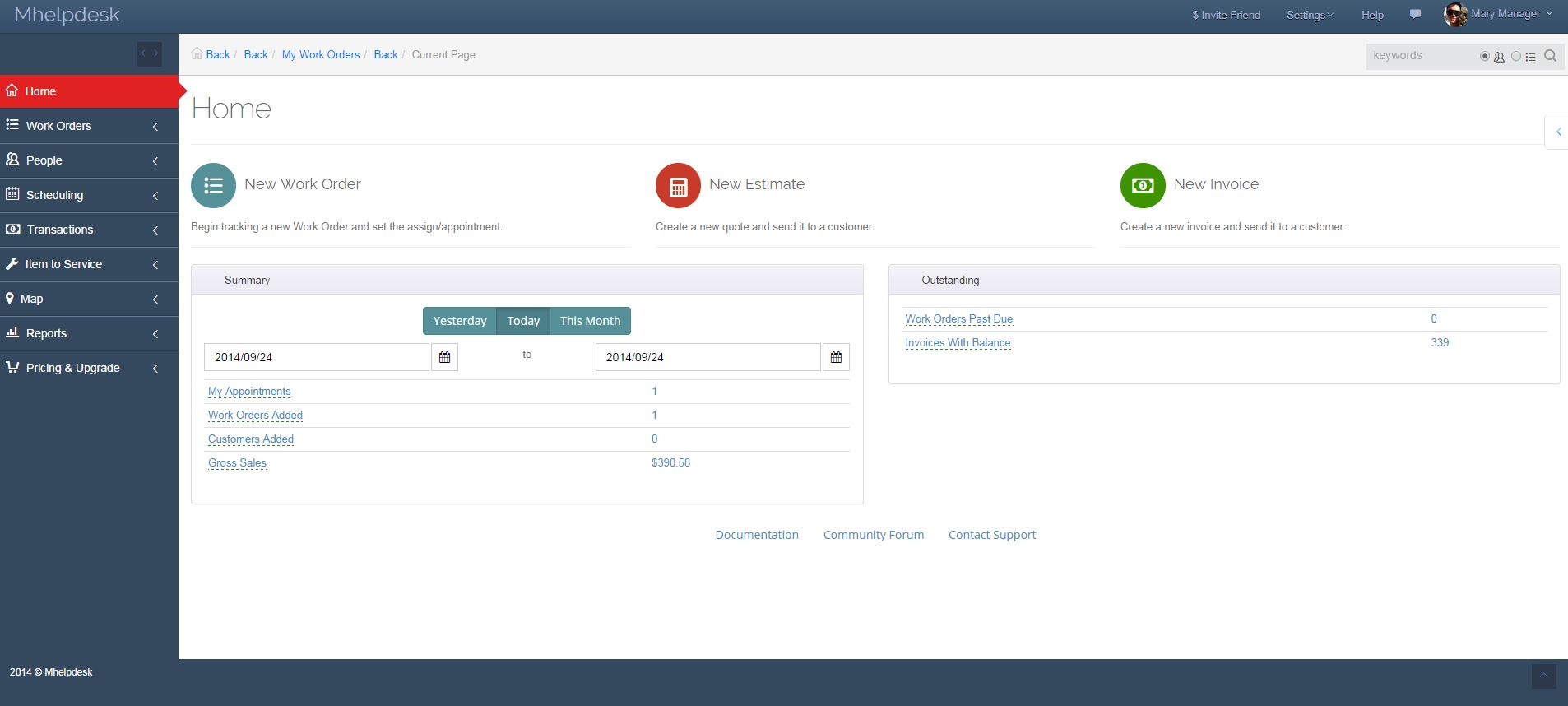Expand the Transactions sidebar chevron
This screenshot has width=1568, height=706.
tap(155, 230)
